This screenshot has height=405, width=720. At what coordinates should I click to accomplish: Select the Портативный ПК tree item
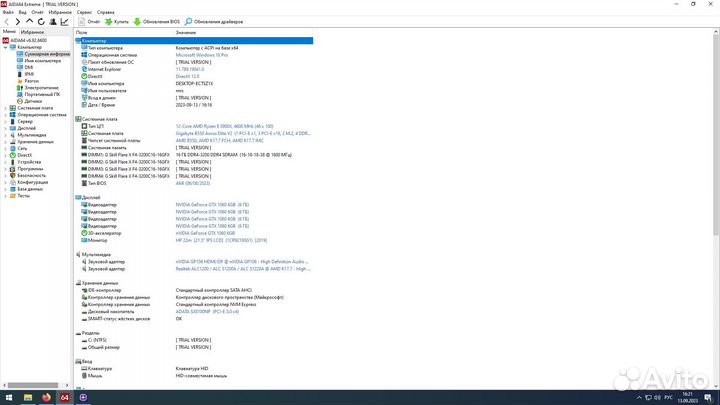[x=42, y=94]
